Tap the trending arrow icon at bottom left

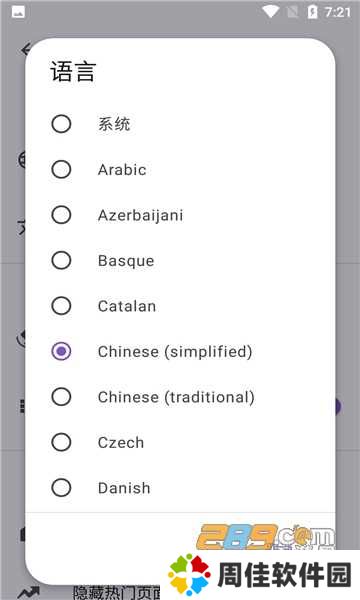28,592
